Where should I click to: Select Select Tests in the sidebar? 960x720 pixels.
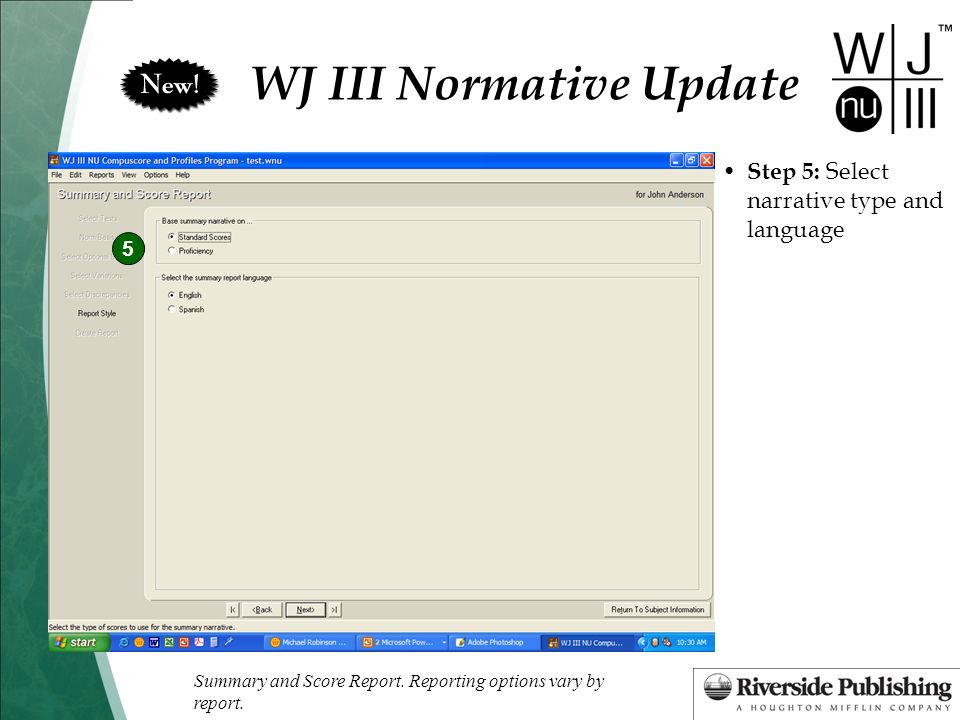(x=97, y=218)
